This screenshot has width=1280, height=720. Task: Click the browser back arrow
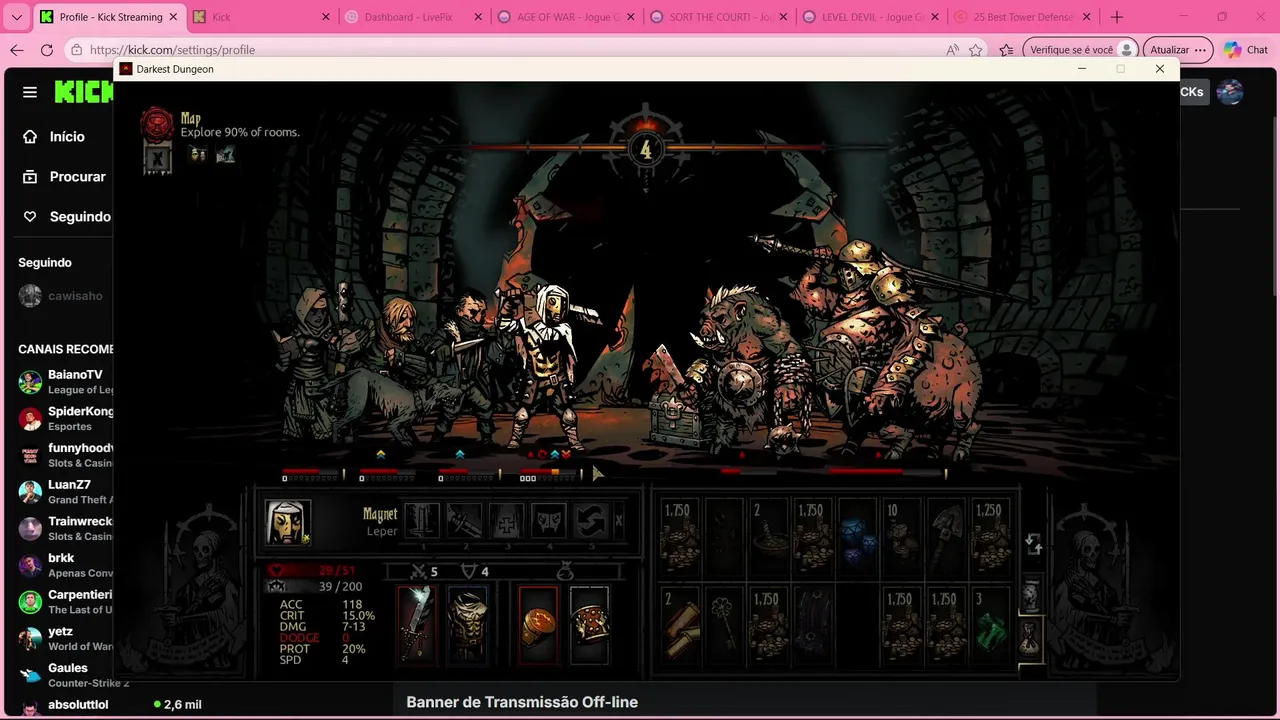tap(16, 50)
